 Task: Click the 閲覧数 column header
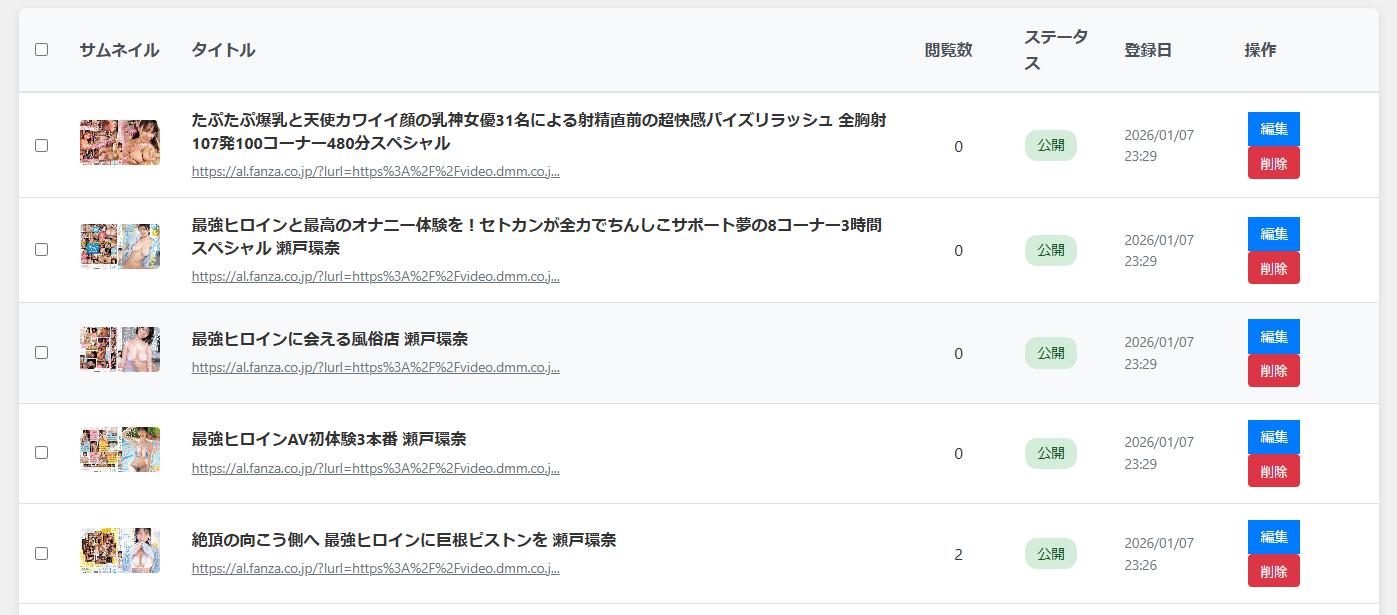click(x=948, y=50)
